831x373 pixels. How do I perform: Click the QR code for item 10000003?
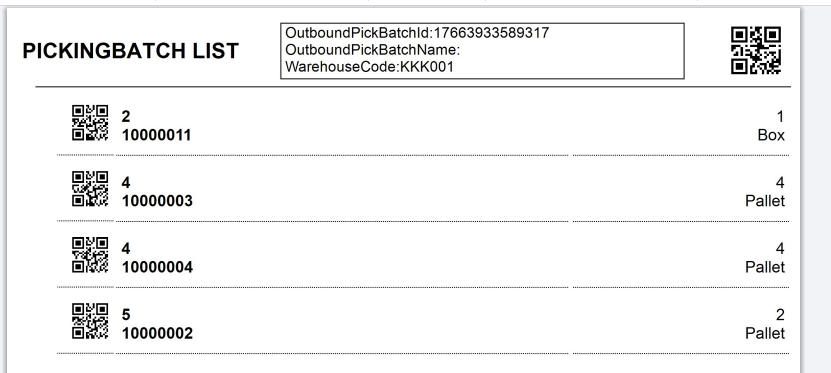pos(90,189)
